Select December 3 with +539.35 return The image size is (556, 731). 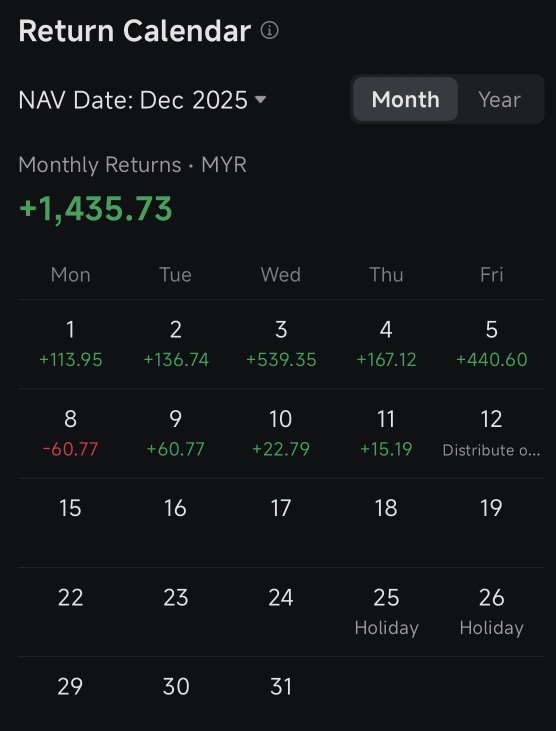(281, 344)
